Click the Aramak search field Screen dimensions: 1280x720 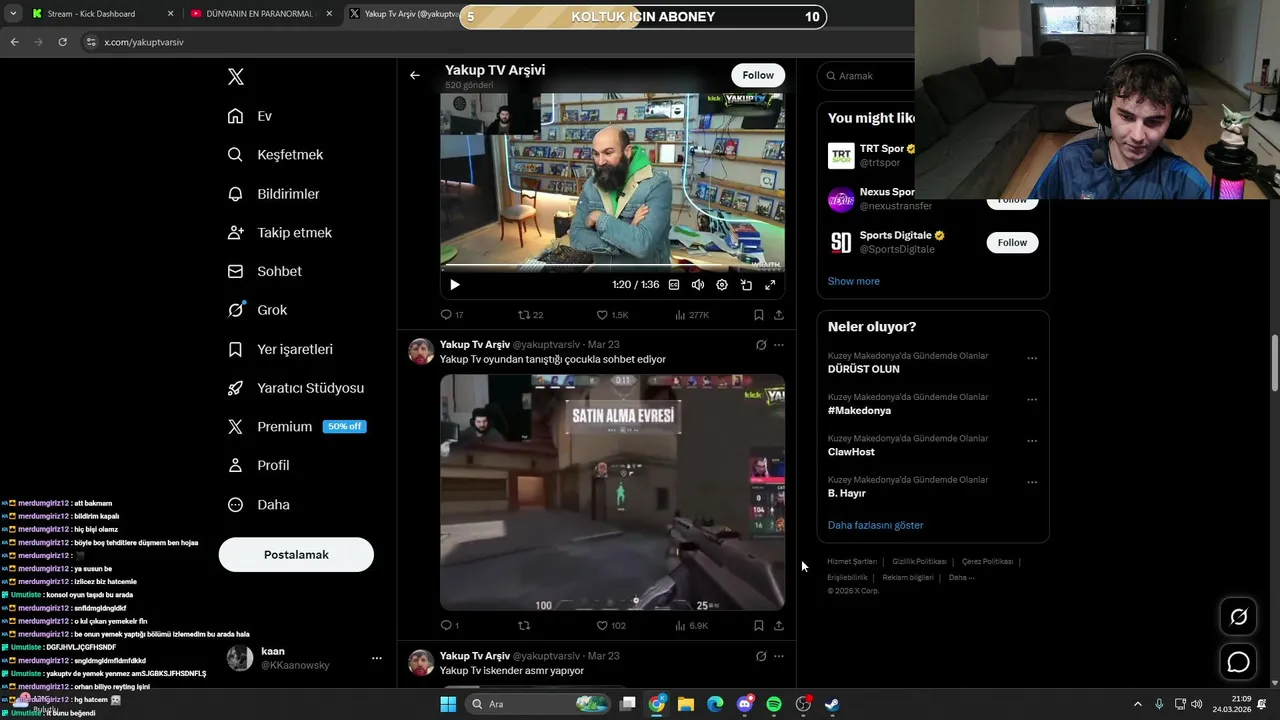(x=865, y=76)
